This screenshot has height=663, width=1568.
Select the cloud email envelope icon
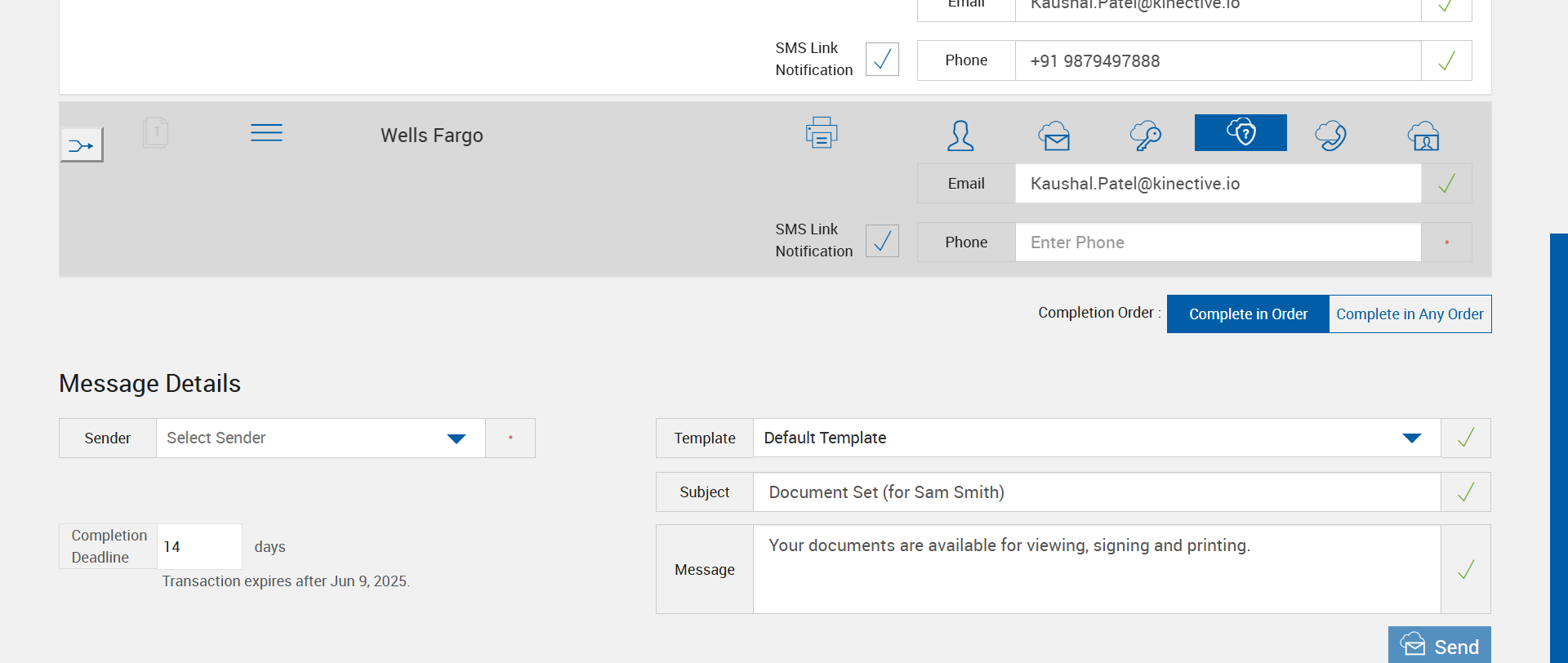[1054, 136]
